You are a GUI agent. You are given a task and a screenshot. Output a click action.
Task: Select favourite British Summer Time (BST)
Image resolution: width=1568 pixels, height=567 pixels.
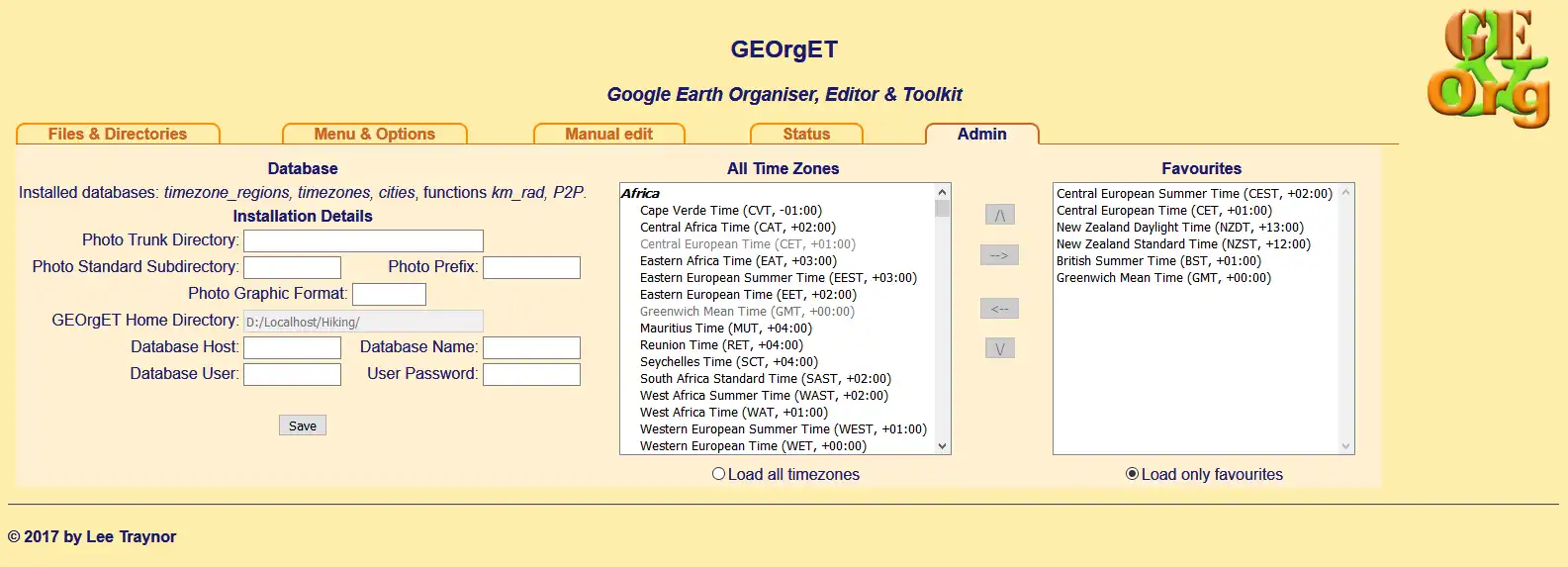click(x=1158, y=261)
